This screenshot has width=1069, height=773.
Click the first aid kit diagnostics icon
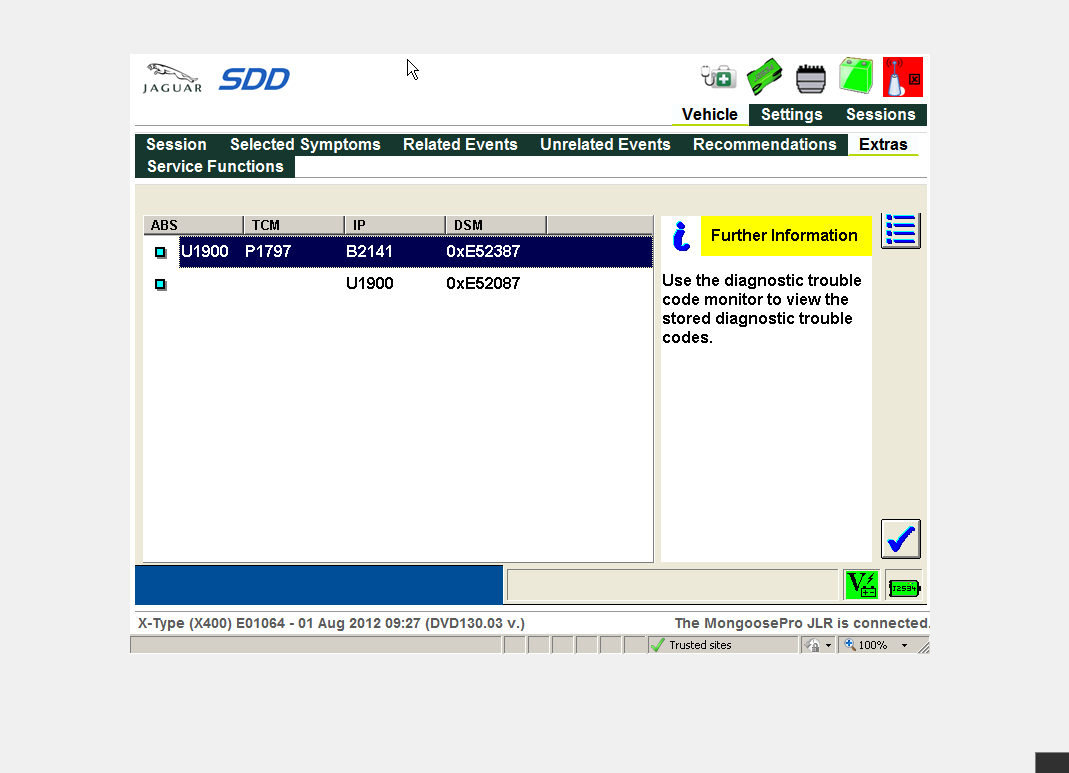click(x=718, y=77)
